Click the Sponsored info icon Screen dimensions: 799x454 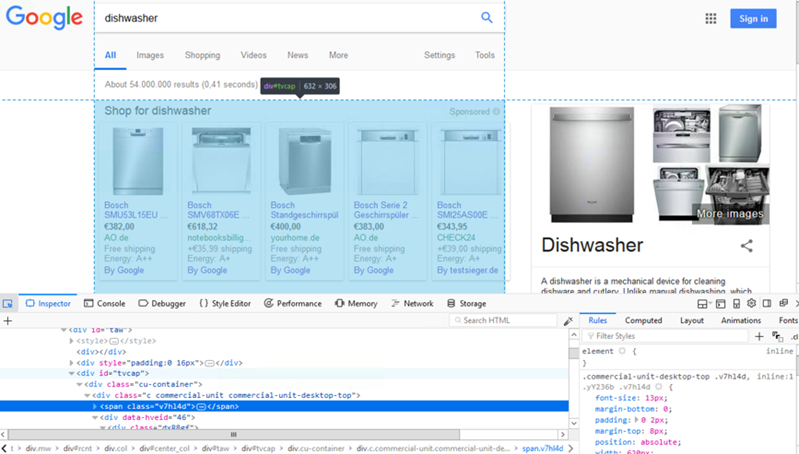point(496,112)
